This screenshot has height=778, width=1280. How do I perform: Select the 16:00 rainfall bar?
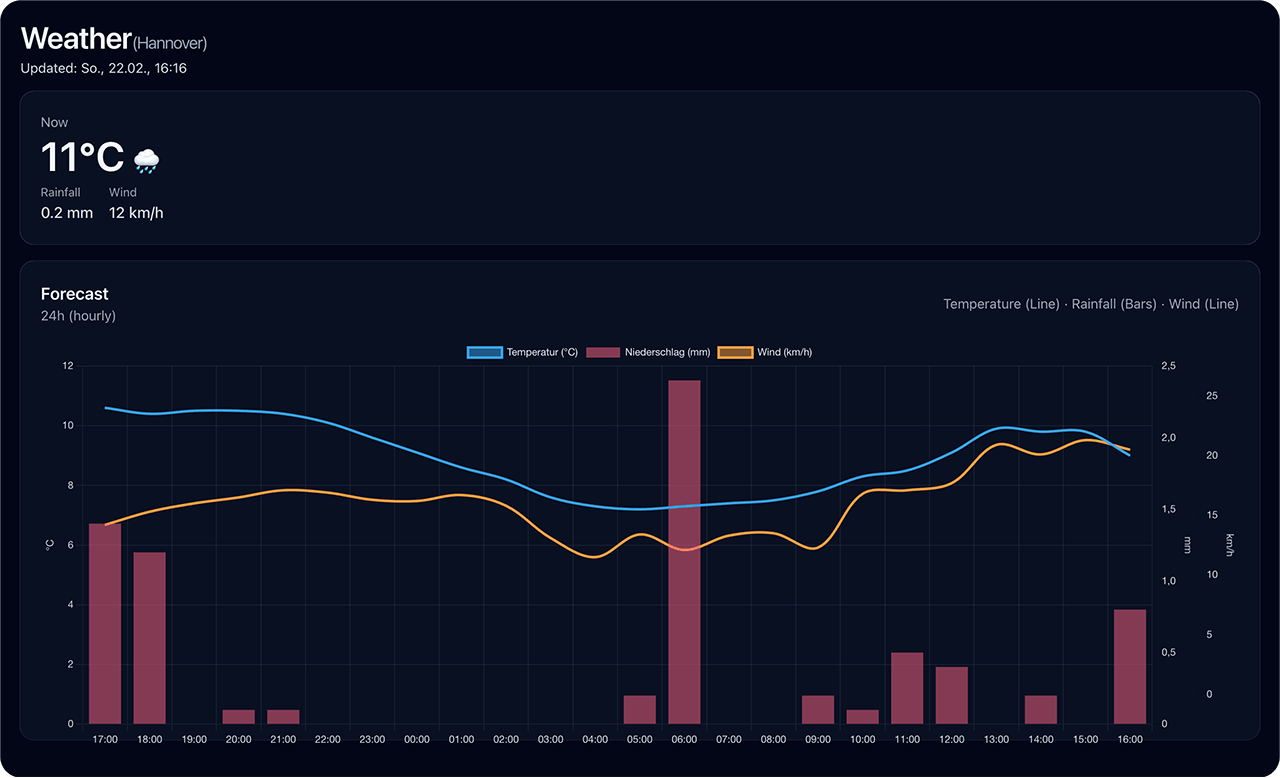[1129, 666]
